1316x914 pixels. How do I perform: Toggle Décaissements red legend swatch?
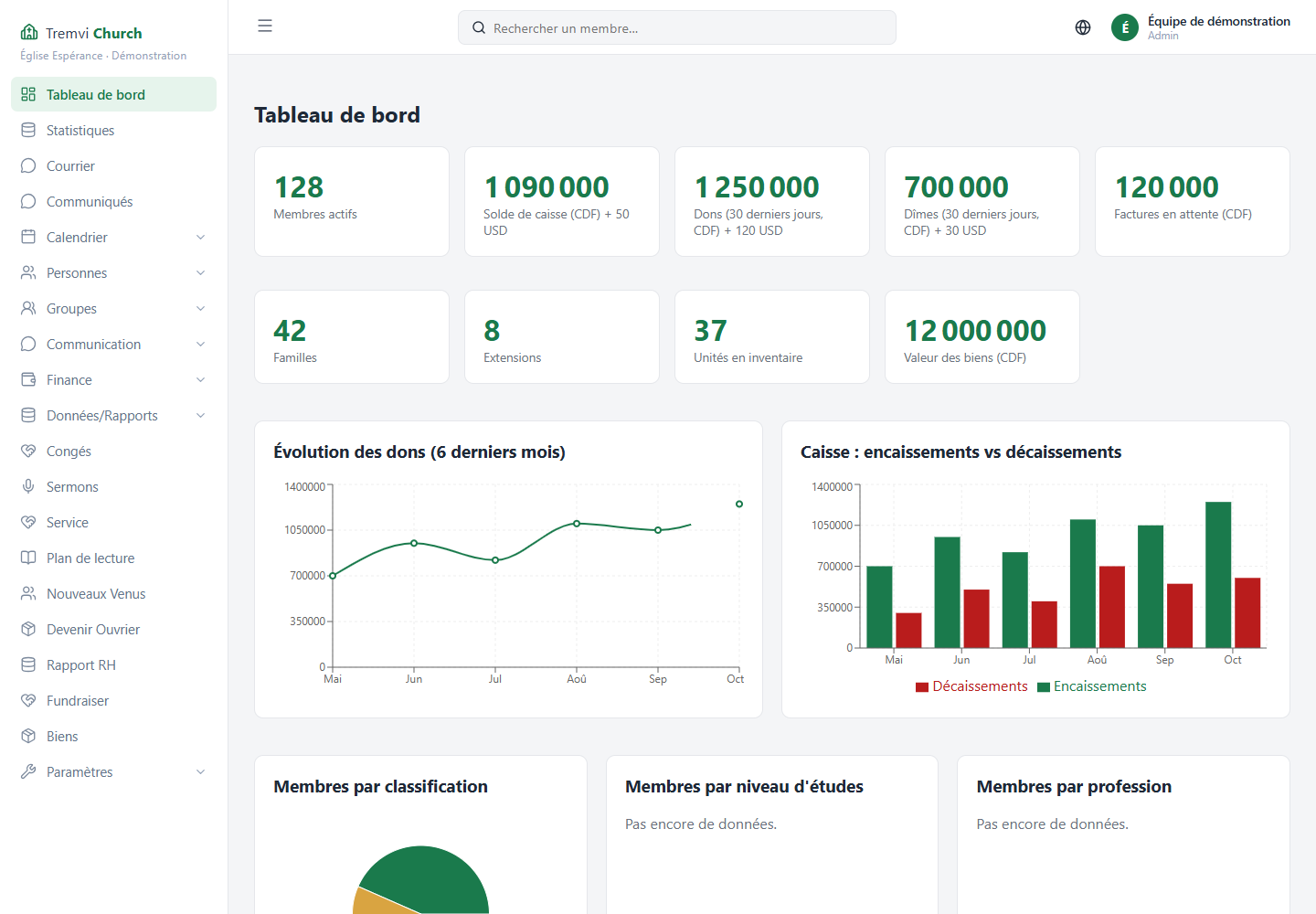922,687
